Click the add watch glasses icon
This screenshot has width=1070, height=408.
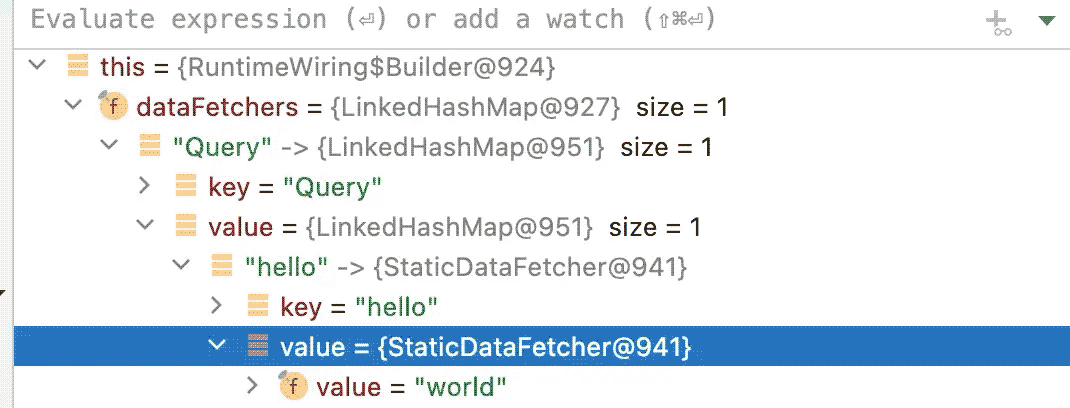[x=999, y=23]
